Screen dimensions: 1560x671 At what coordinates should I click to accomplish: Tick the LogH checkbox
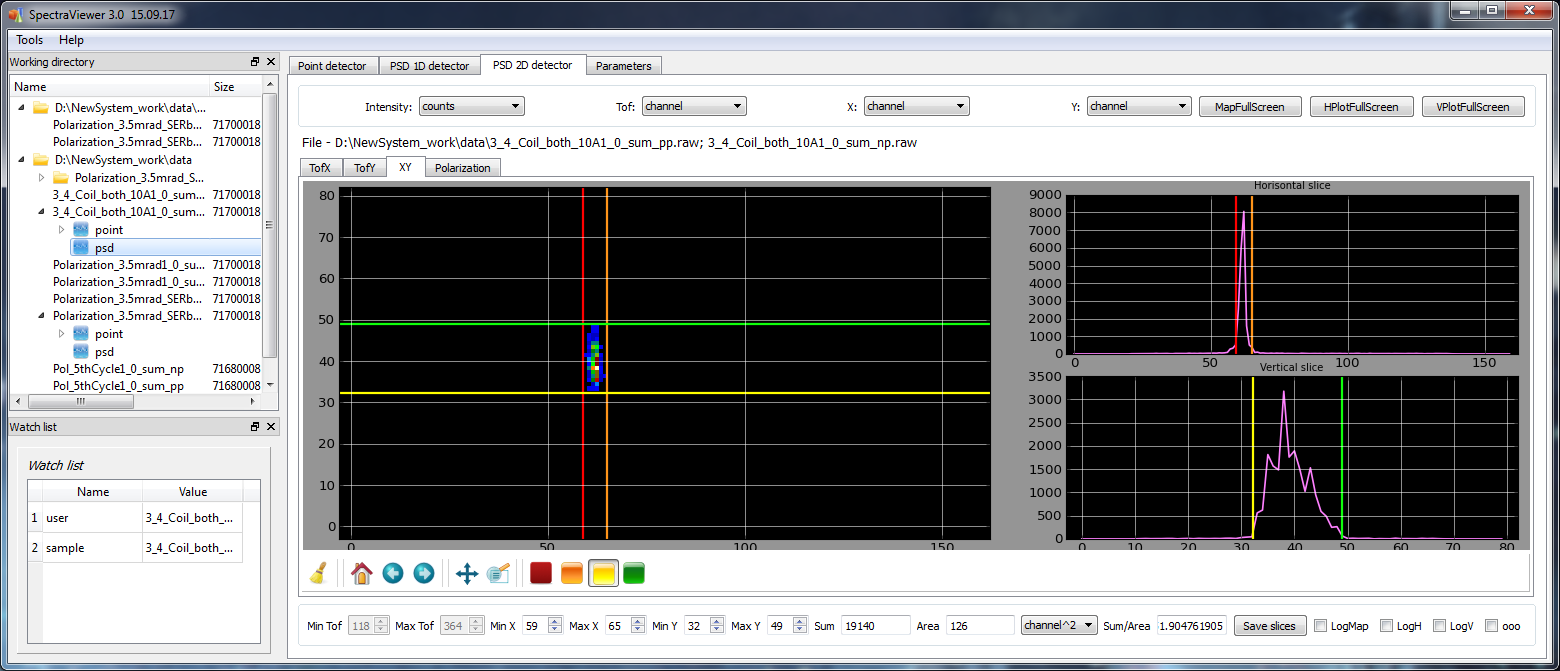[1386, 626]
